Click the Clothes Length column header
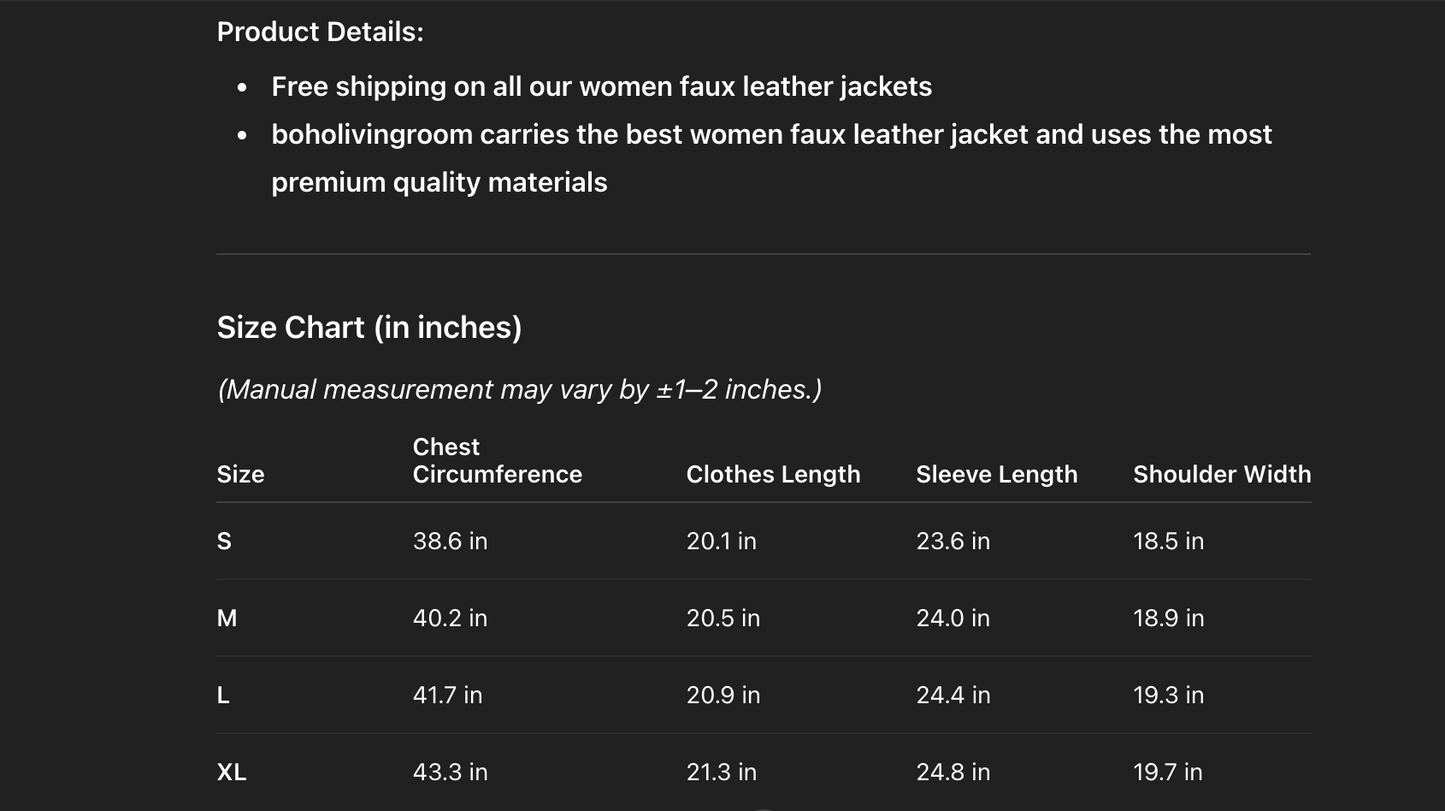1445x811 pixels. pyautogui.click(x=773, y=474)
